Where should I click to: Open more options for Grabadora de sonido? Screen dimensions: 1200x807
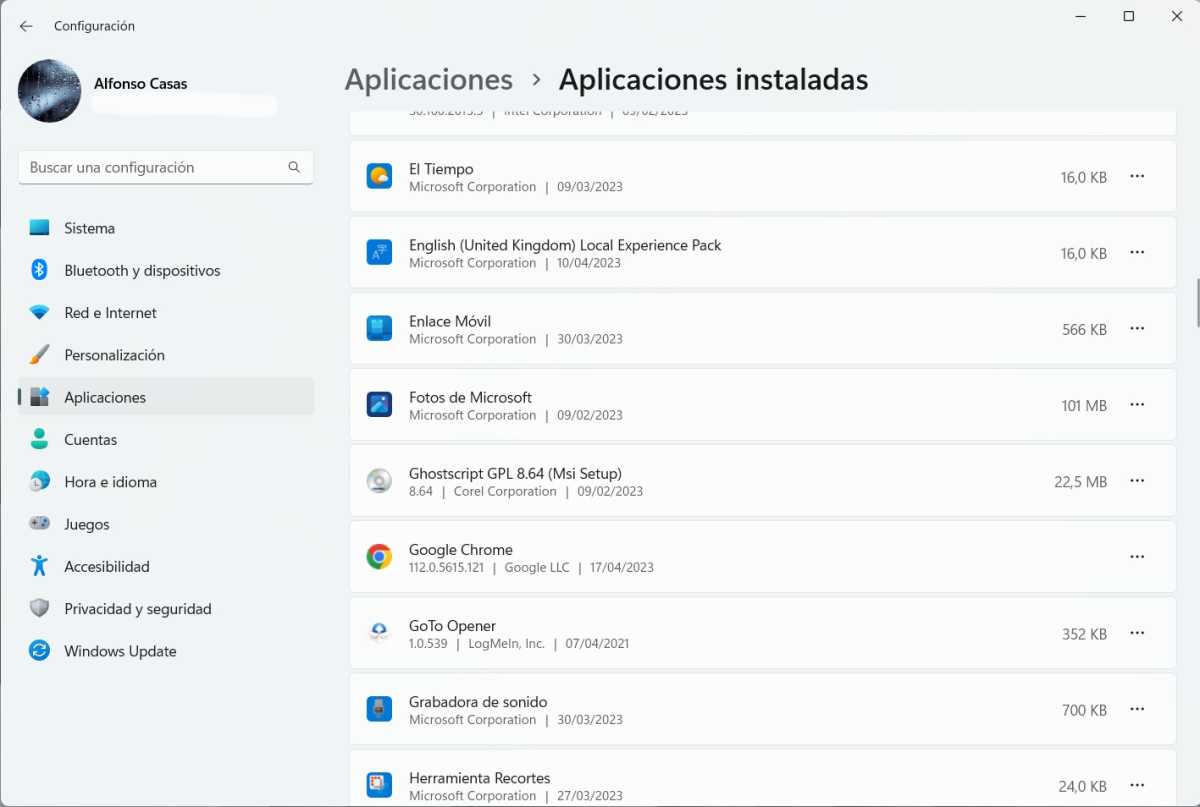(1137, 708)
